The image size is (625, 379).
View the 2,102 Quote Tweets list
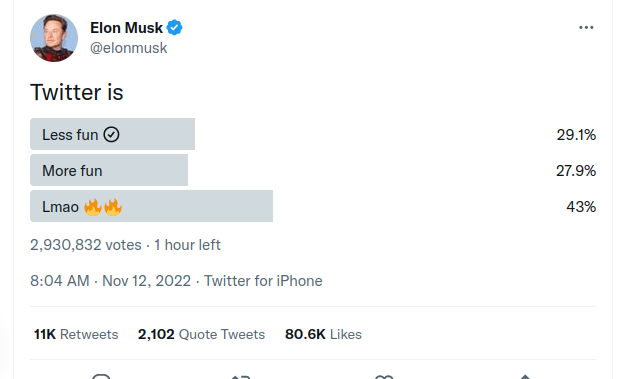point(201,334)
